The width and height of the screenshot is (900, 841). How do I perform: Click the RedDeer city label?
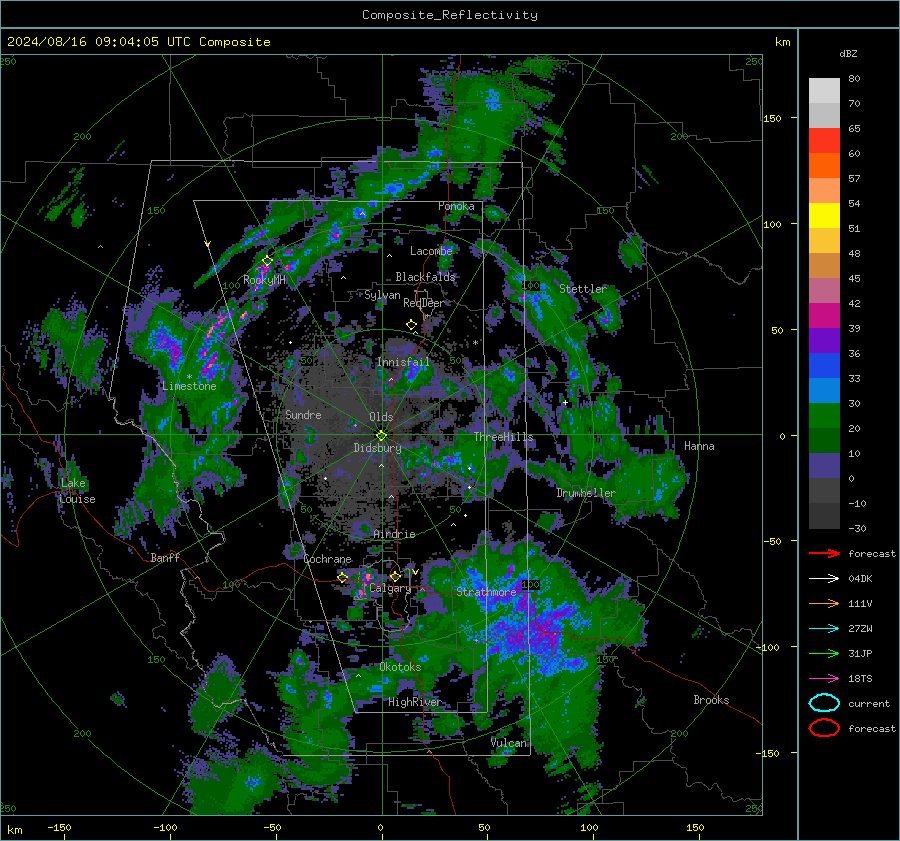pyautogui.click(x=424, y=303)
